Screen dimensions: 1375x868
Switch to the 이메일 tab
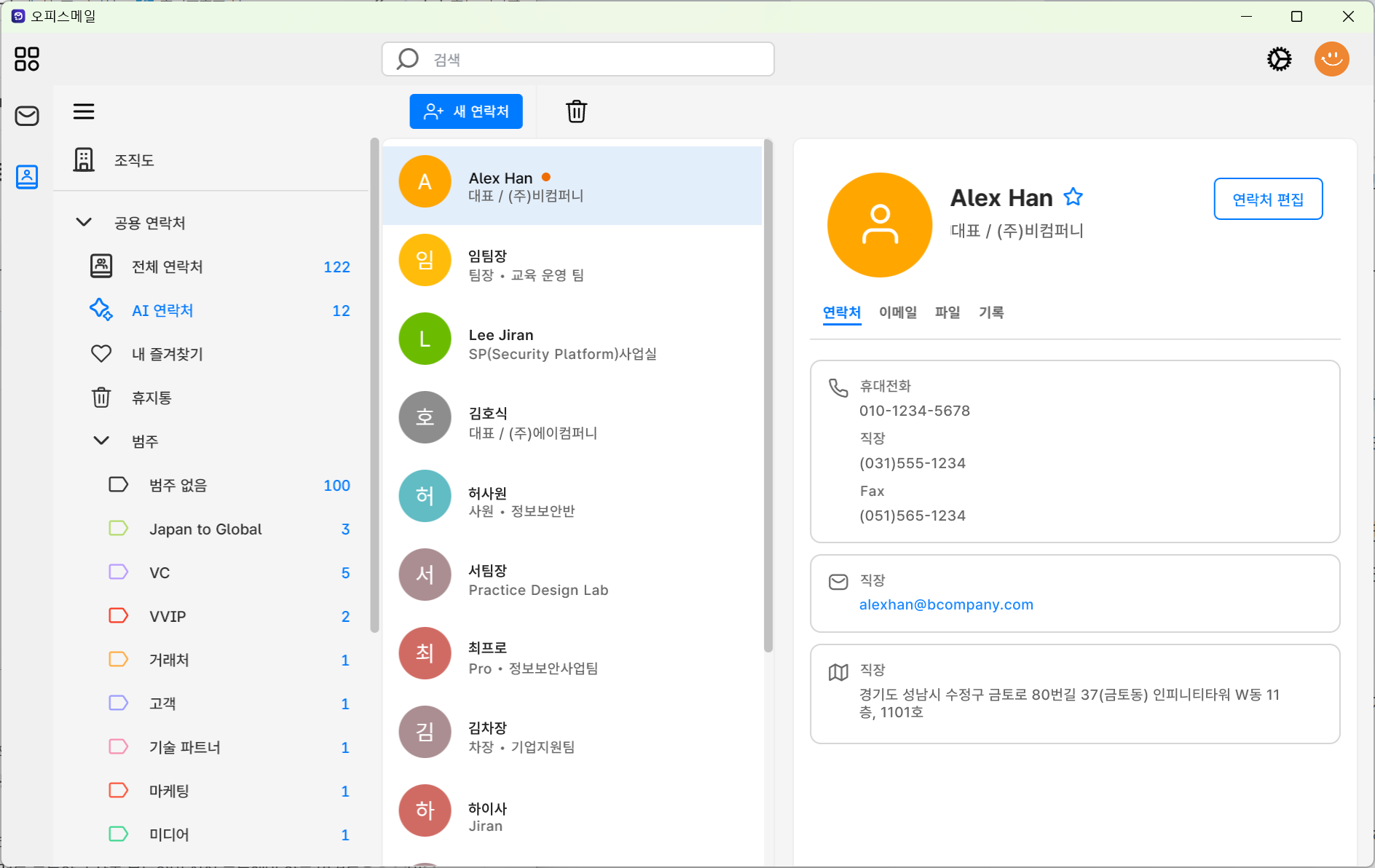point(898,312)
